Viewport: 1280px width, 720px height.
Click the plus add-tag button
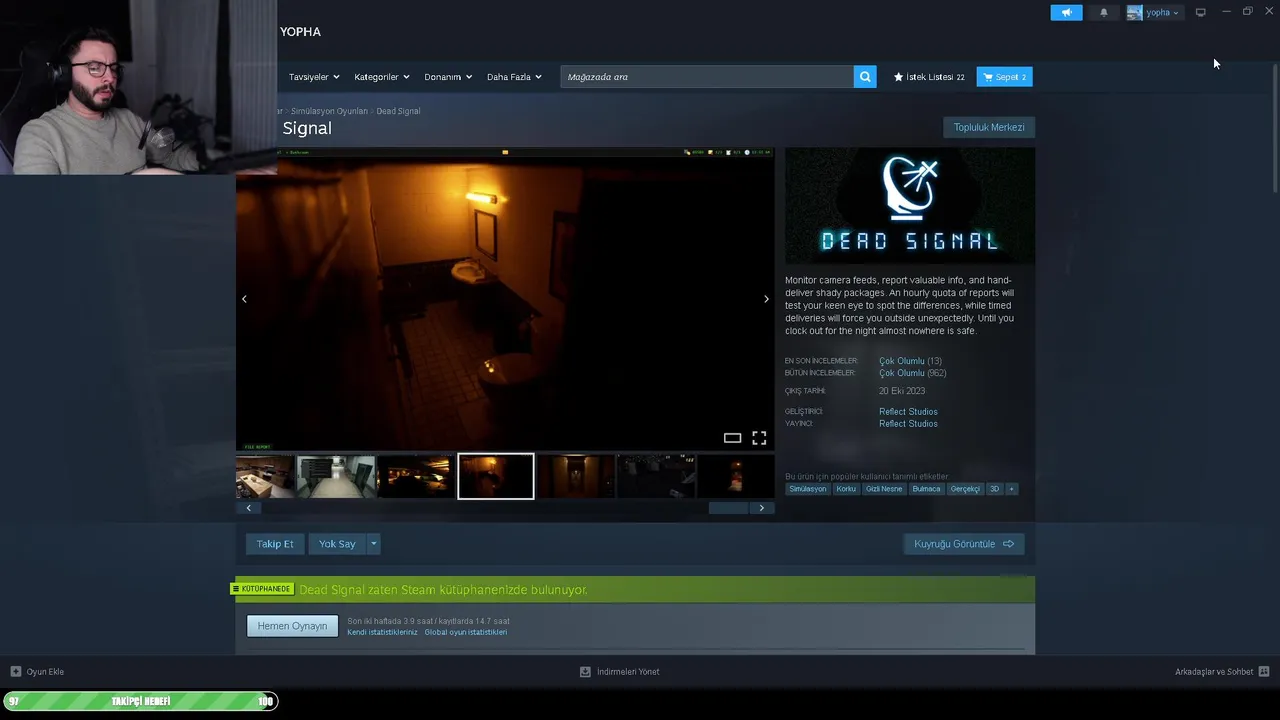point(1011,489)
